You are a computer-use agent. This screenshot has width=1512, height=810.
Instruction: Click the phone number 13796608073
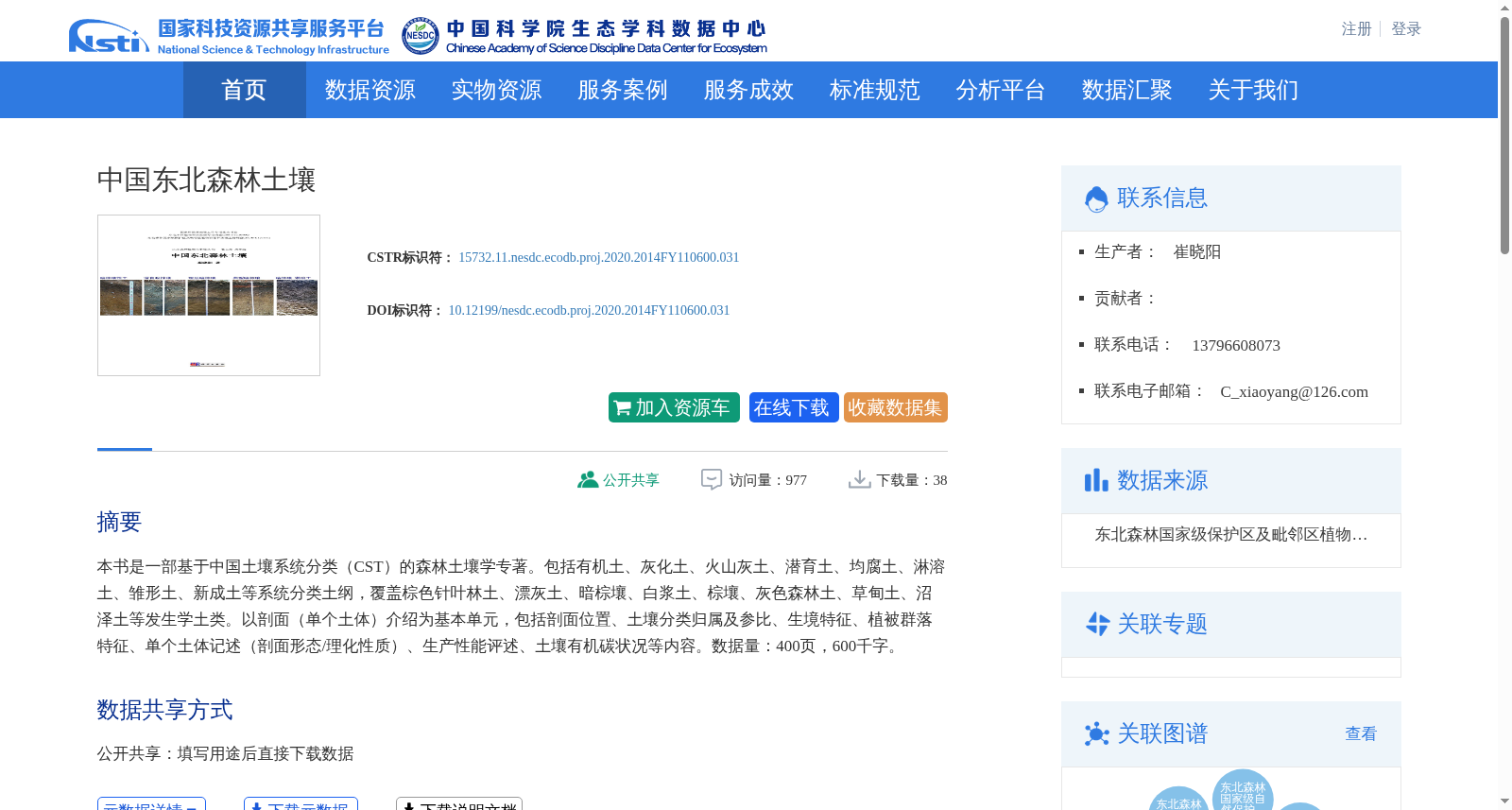[1236, 345]
